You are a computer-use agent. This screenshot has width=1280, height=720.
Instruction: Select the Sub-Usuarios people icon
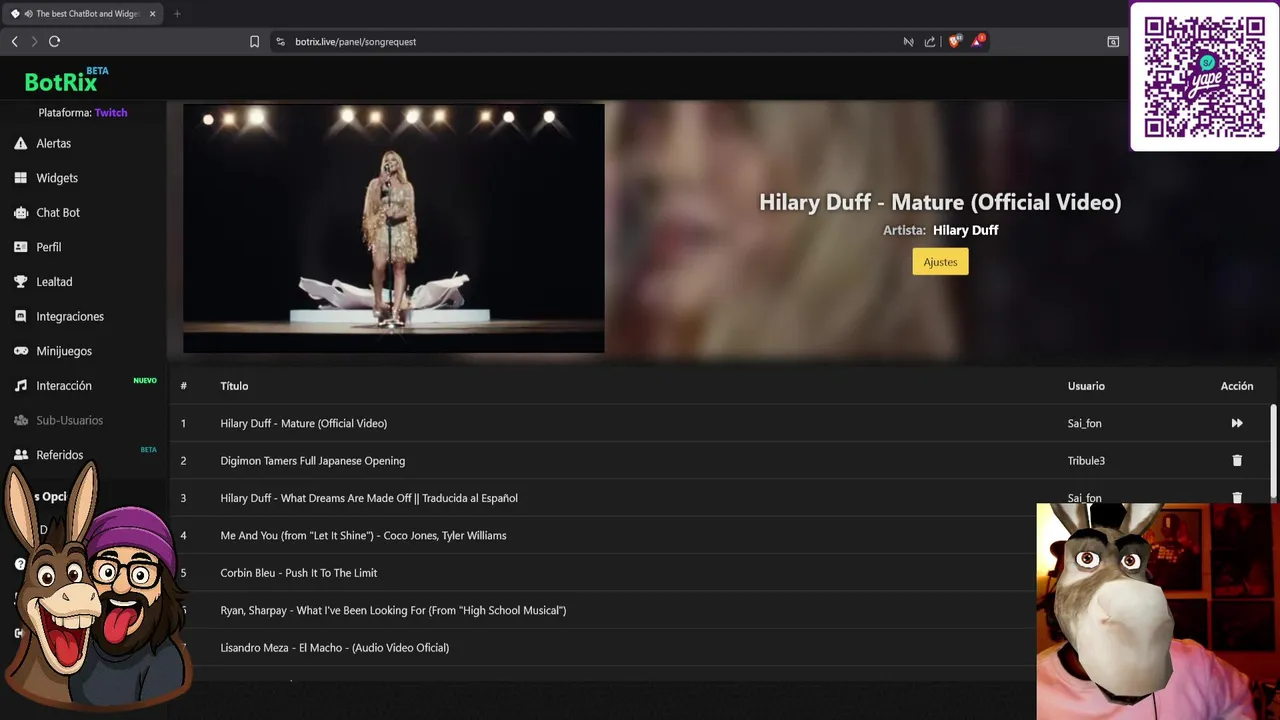[20, 420]
